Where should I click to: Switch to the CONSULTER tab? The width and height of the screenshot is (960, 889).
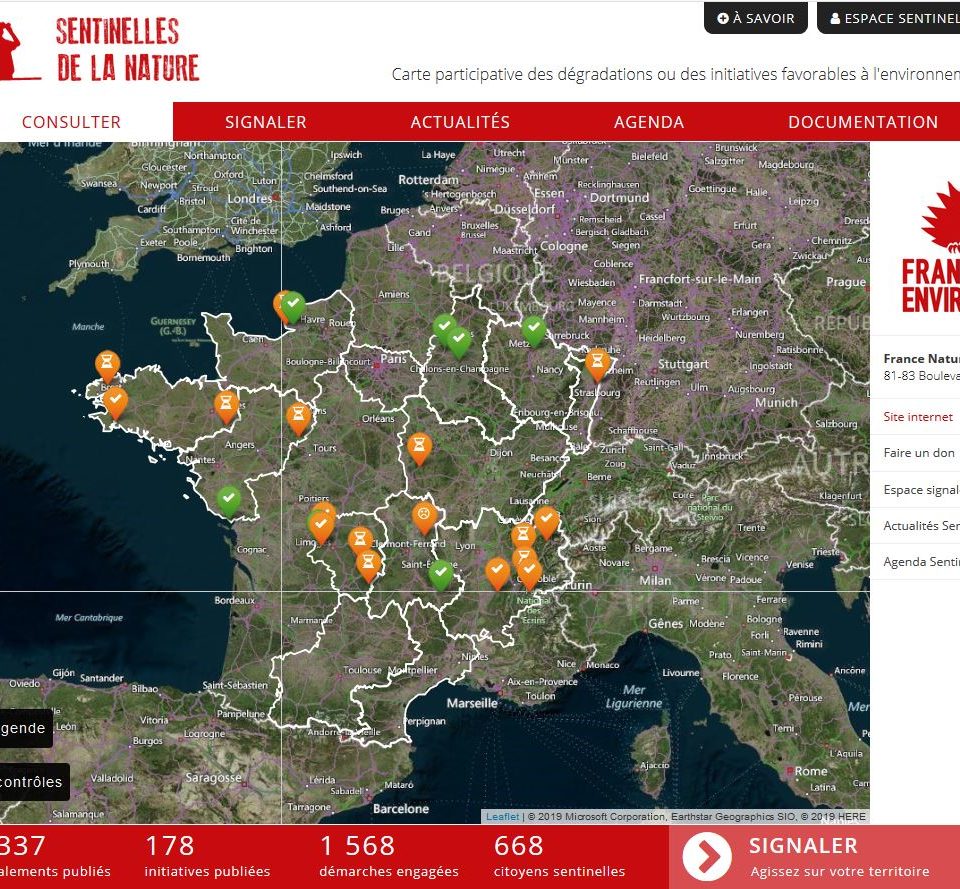[72, 122]
